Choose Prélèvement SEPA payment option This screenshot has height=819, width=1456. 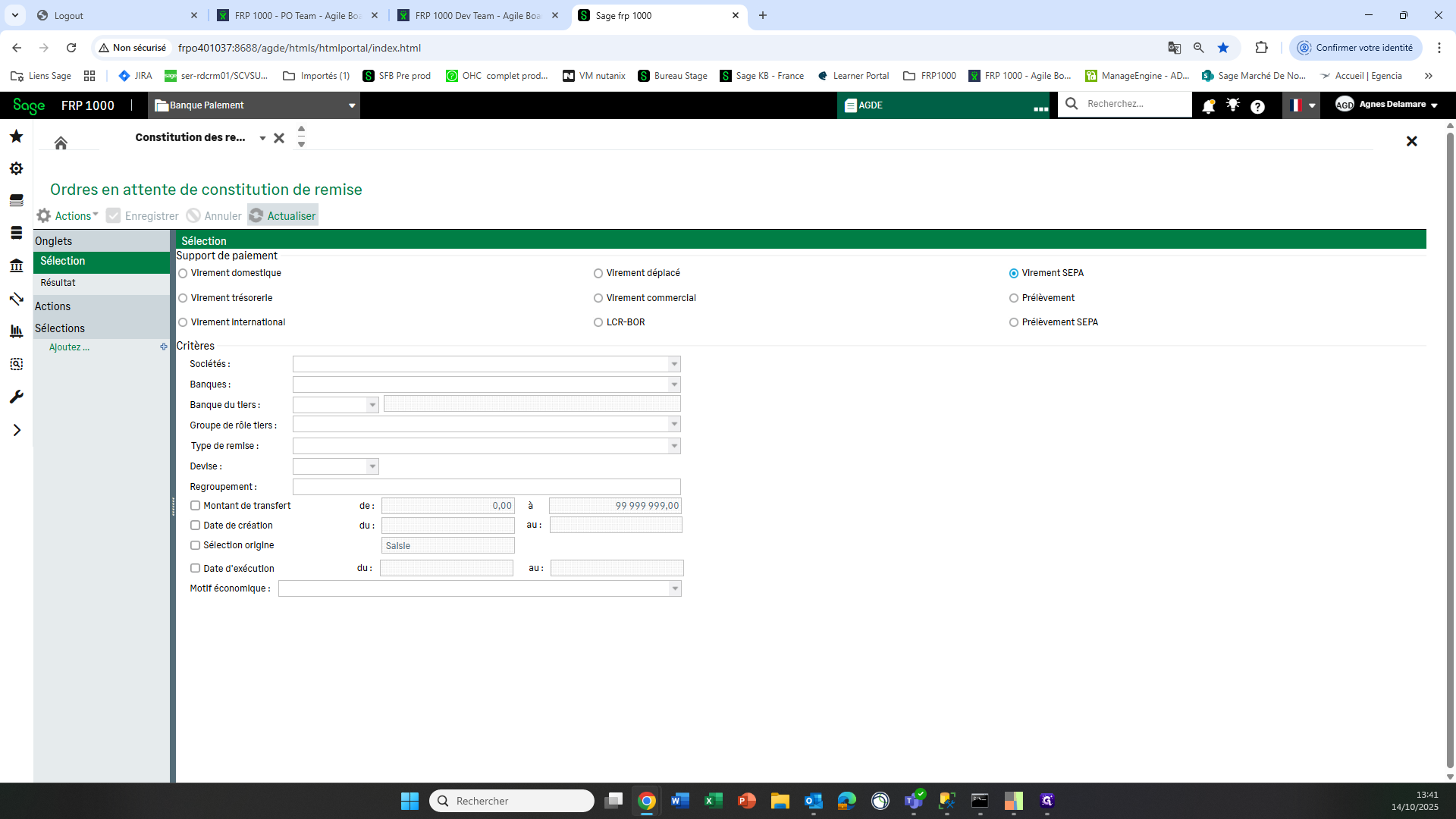1014,322
